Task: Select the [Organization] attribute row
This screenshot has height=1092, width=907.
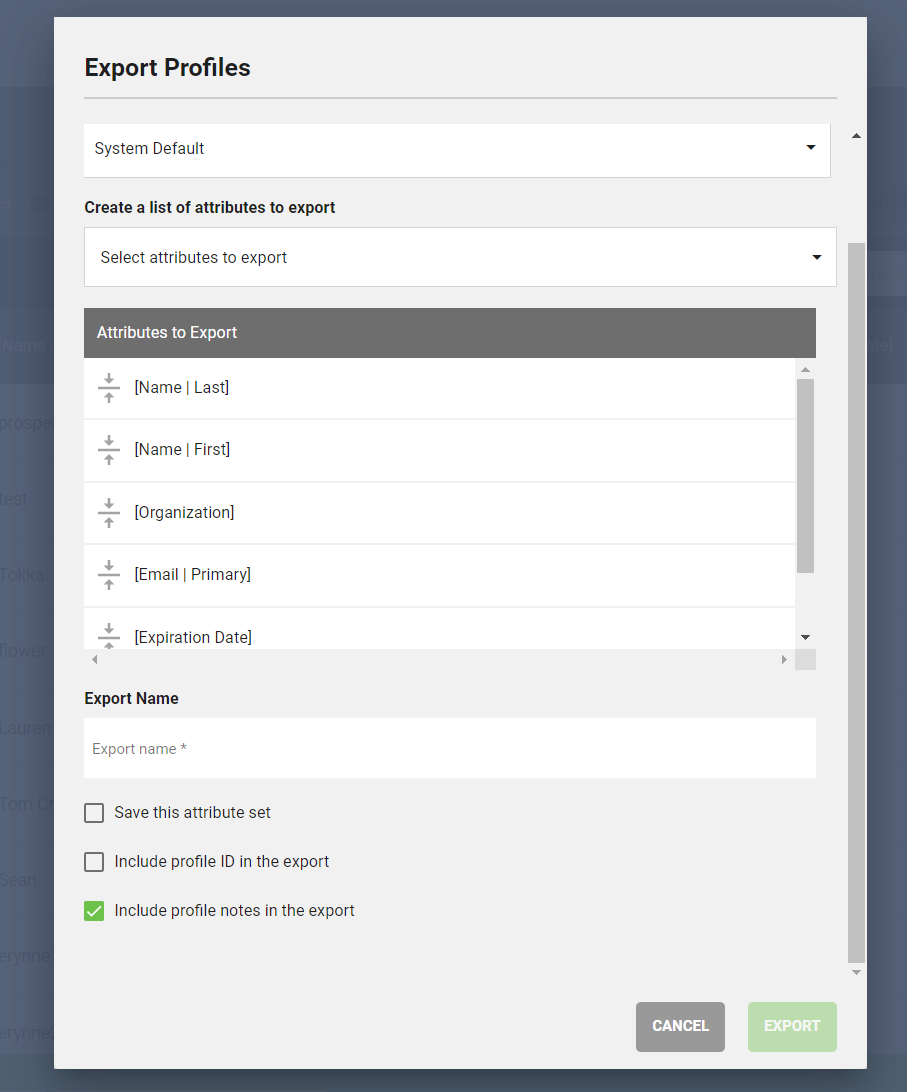Action: [x=440, y=513]
